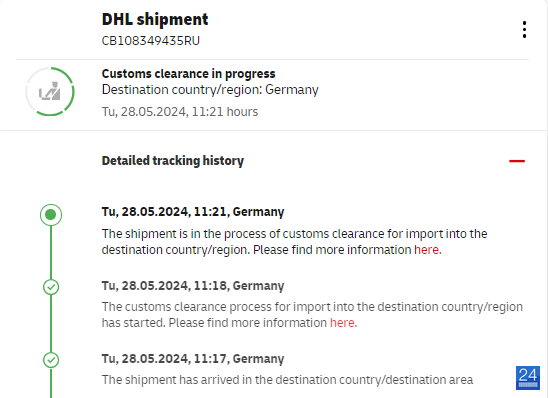Select the 'Tu, 28.05.2024, 11:18, Germany' entry heading

[193, 285]
